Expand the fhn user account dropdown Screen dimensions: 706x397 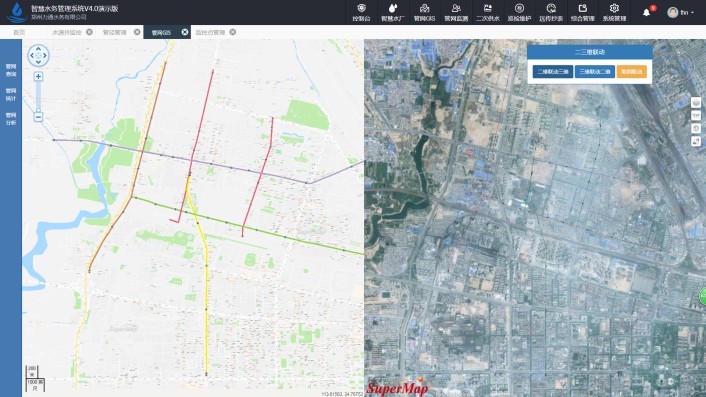pos(680,12)
